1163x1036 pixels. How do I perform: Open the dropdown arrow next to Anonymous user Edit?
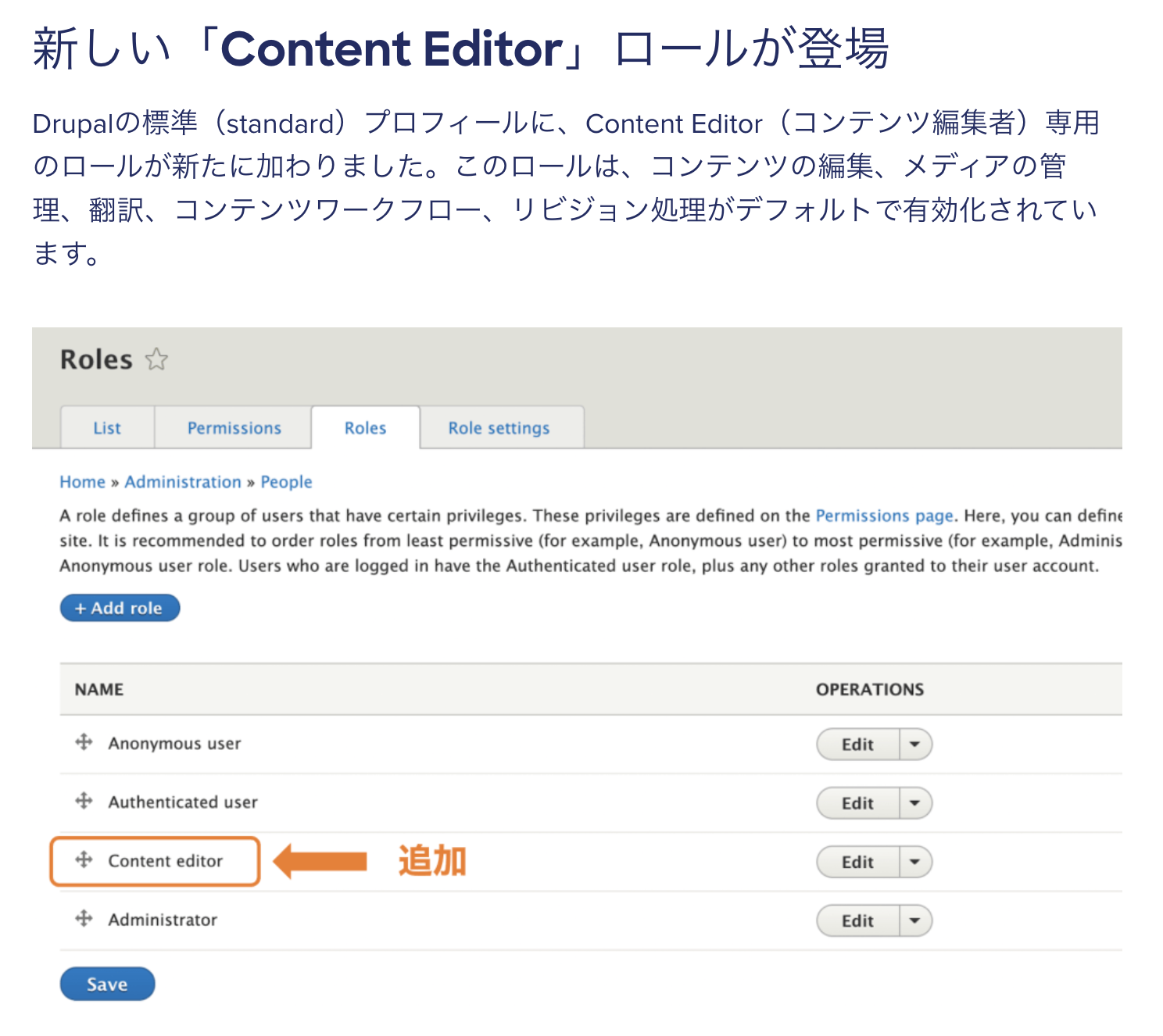coord(915,745)
